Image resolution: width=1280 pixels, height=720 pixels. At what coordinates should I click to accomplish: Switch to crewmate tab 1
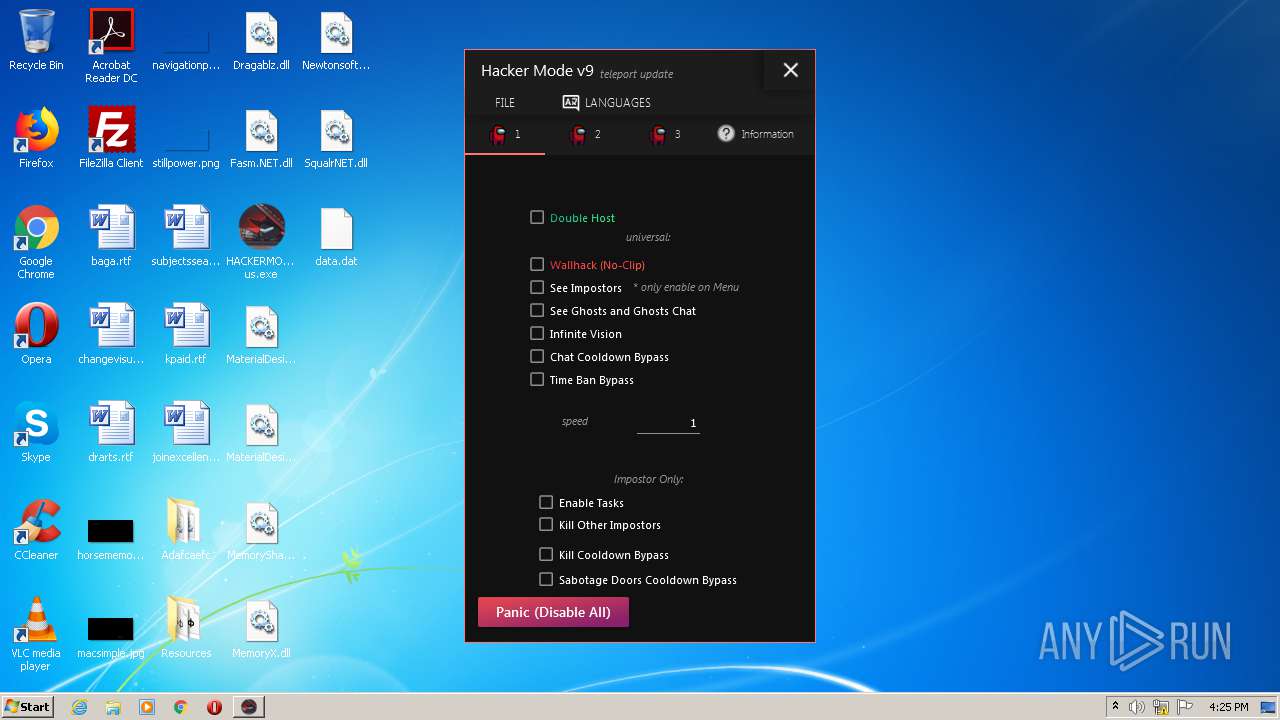pos(505,134)
